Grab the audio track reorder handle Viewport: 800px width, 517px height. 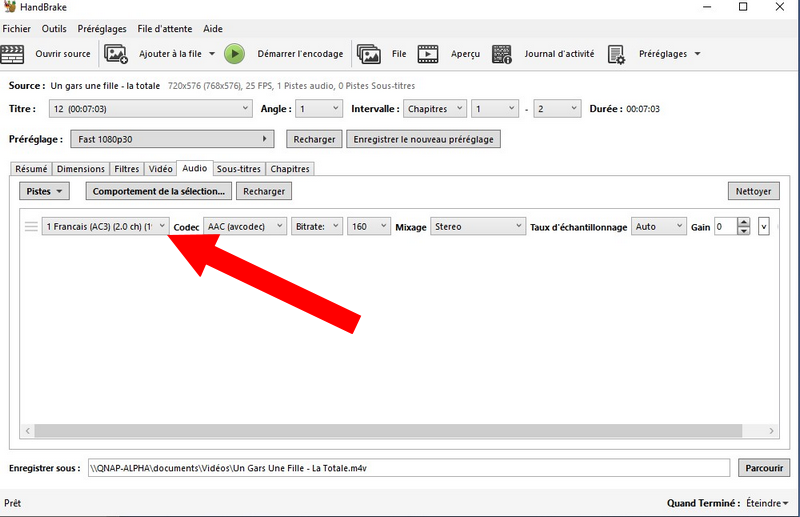click(31, 227)
